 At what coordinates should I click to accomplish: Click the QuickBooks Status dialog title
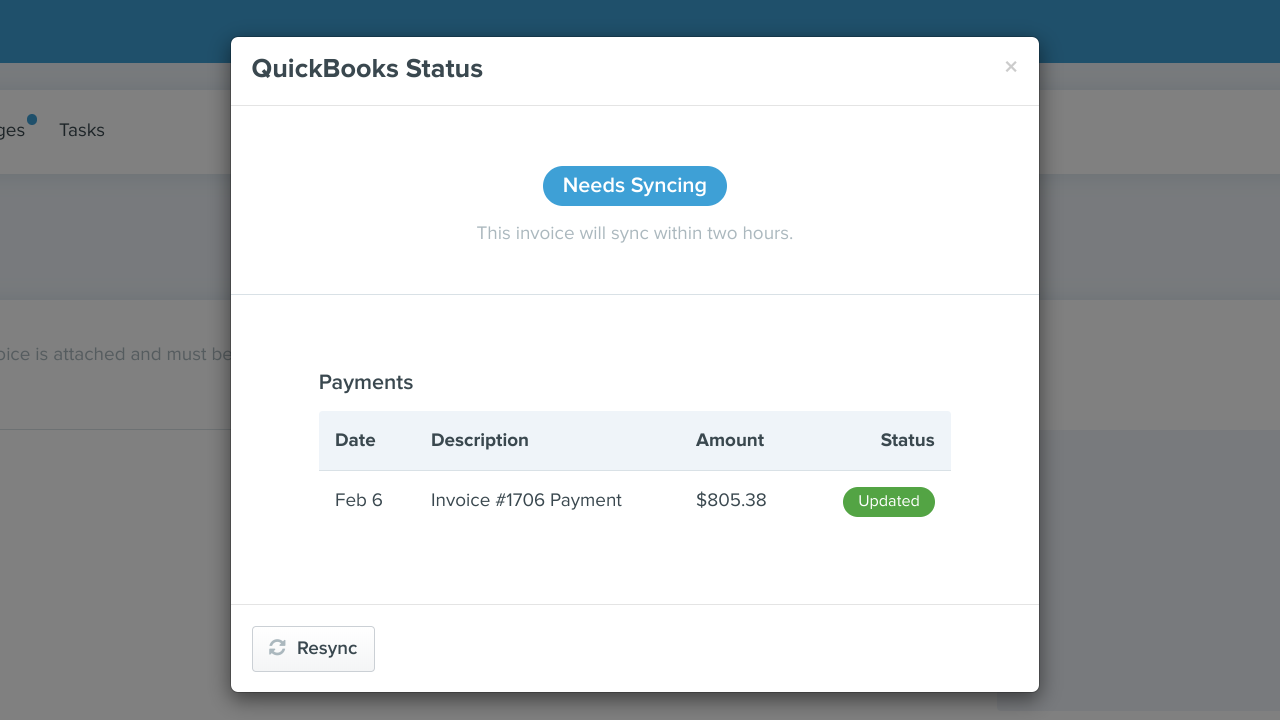pos(367,69)
